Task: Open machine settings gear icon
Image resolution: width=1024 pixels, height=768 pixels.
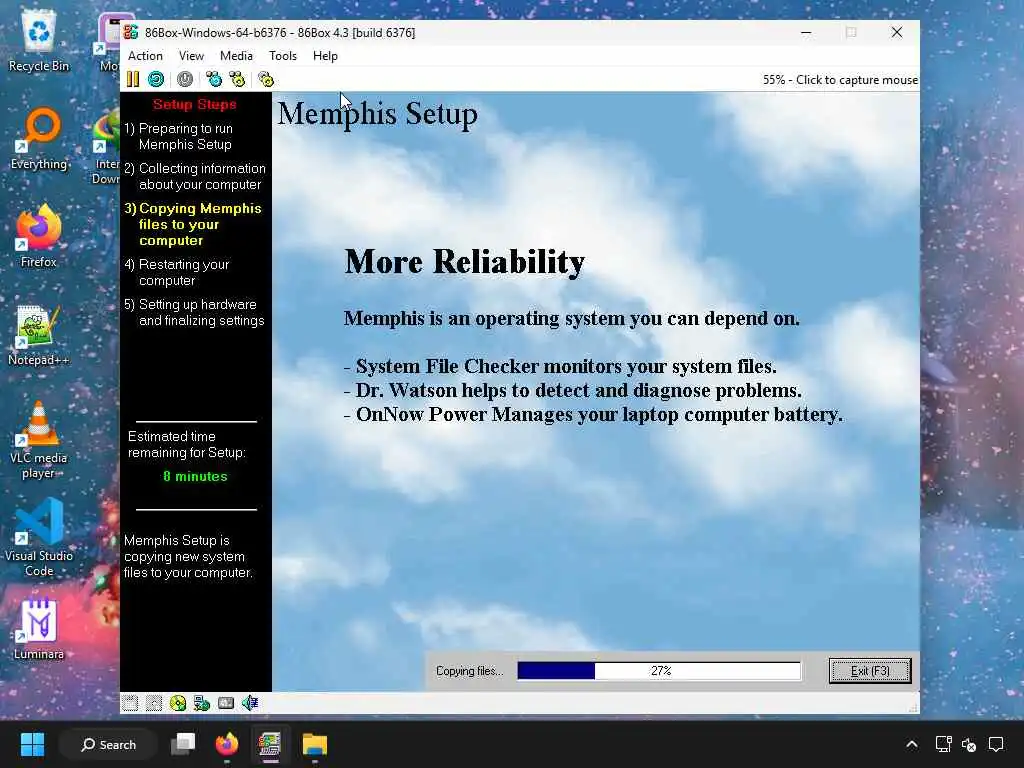Action: click(x=266, y=80)
